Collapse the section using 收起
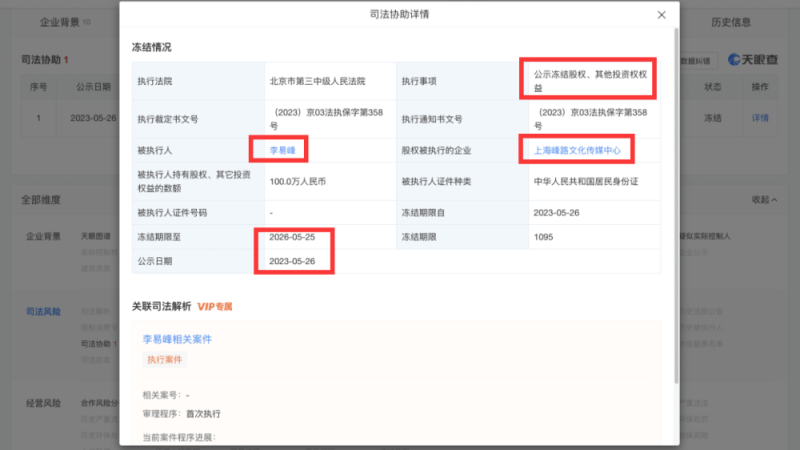 764,199
